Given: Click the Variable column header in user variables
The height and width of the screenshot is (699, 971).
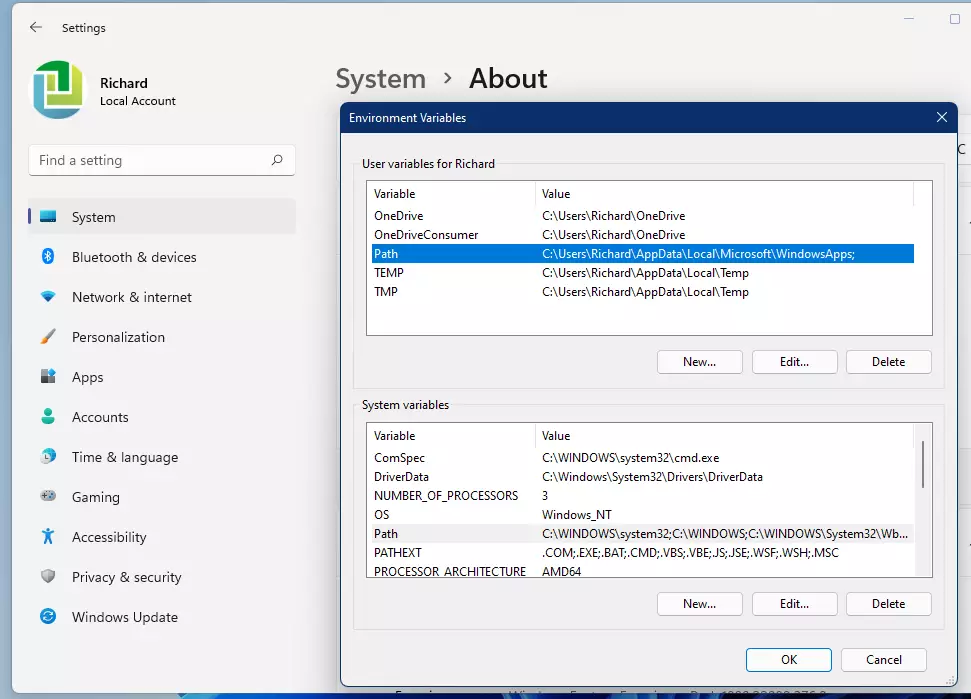Looking at the screenshot, I should pos(451,194).
